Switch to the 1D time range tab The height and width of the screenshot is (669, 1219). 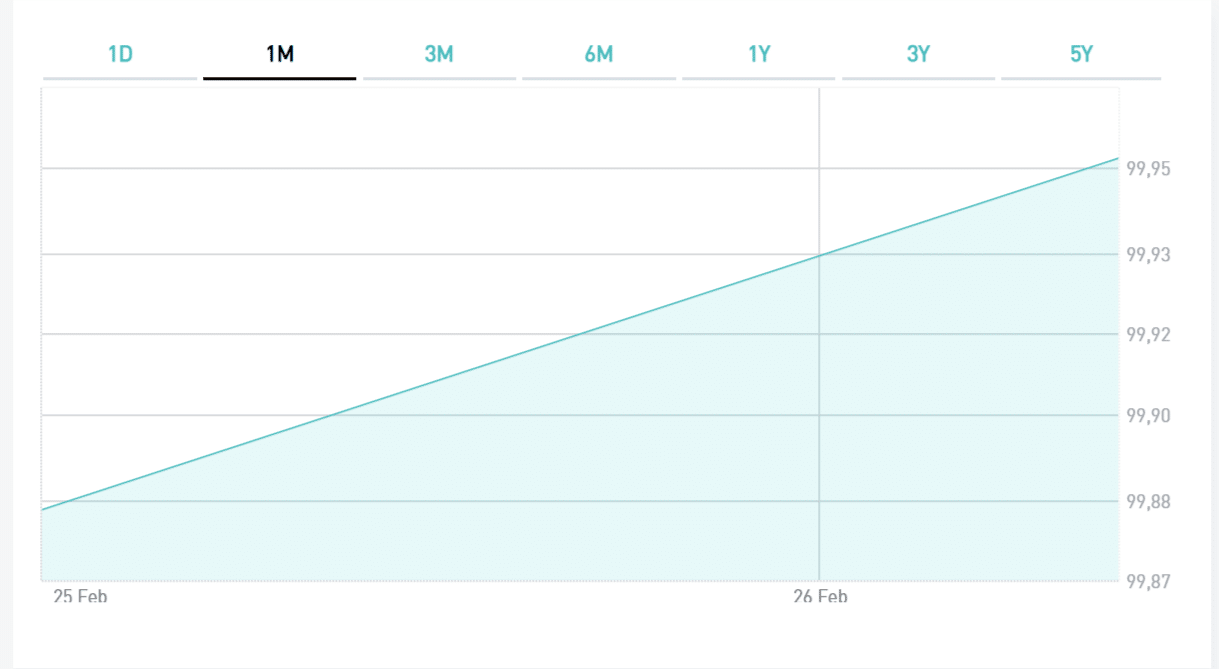pos(120,55)
